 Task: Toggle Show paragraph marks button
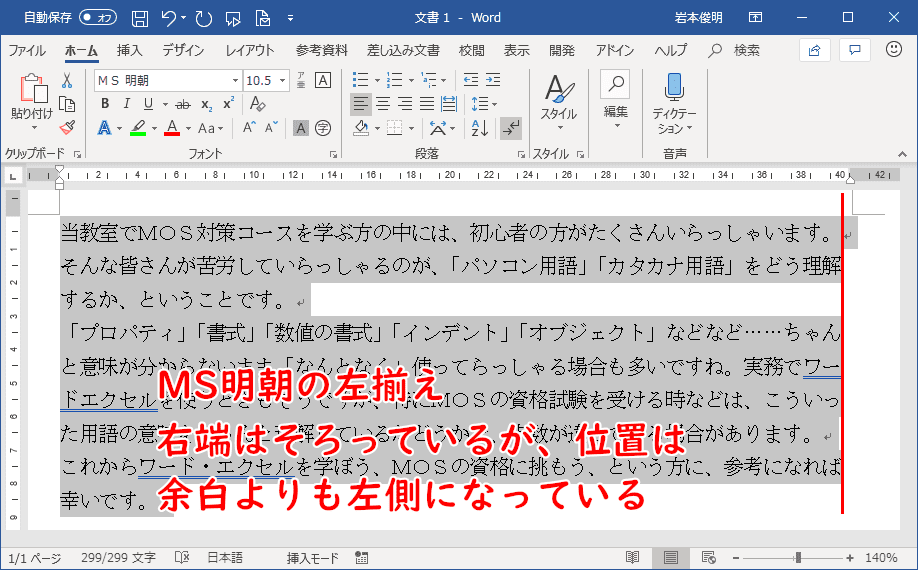coord(511,128)
